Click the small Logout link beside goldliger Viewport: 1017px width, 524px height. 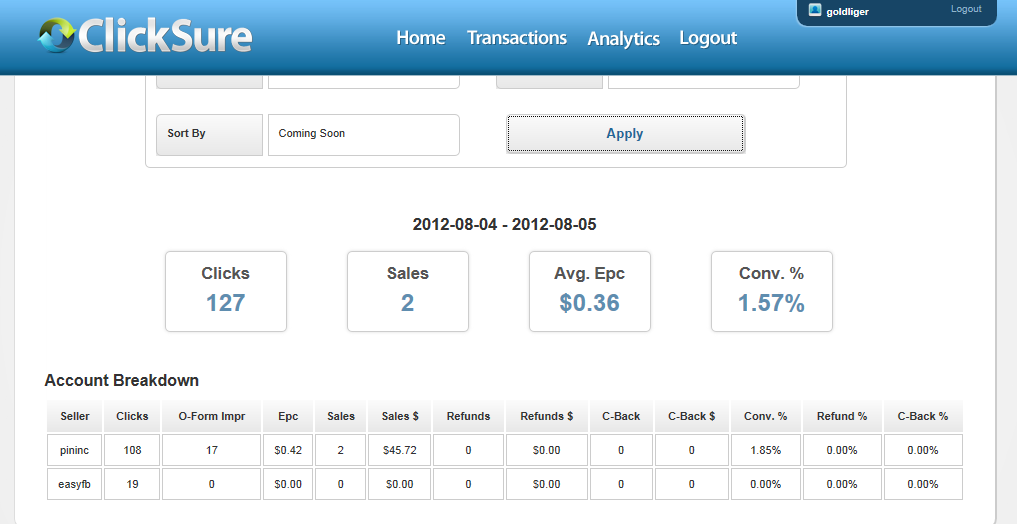966,9
